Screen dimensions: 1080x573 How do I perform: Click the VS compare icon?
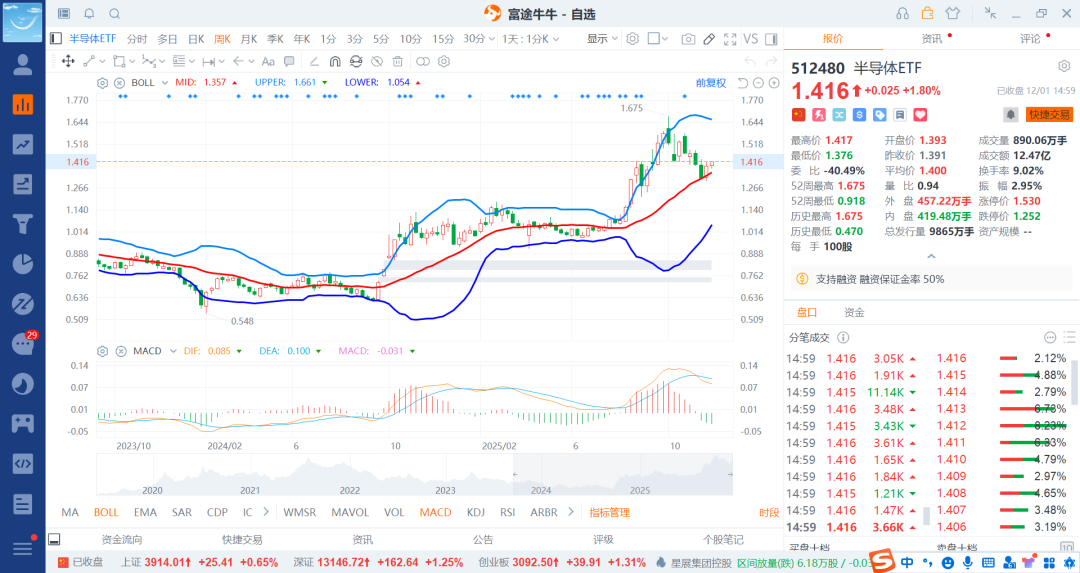point(751,39)
